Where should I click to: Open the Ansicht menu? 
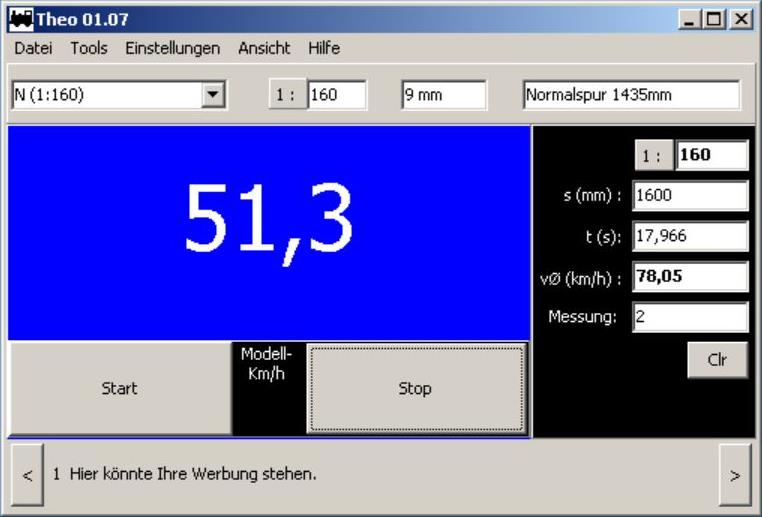264,48
